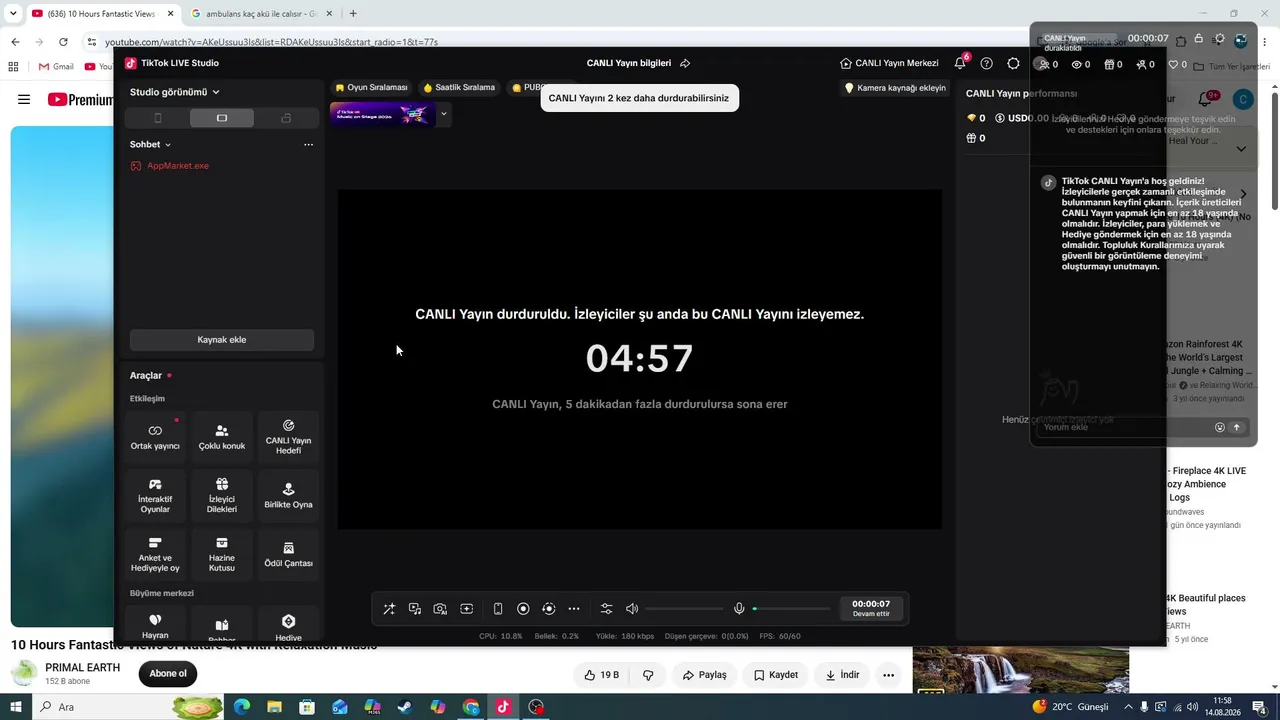Expand the promo banner dropdown arrow
1280x720 pixels.
point(444,114)
